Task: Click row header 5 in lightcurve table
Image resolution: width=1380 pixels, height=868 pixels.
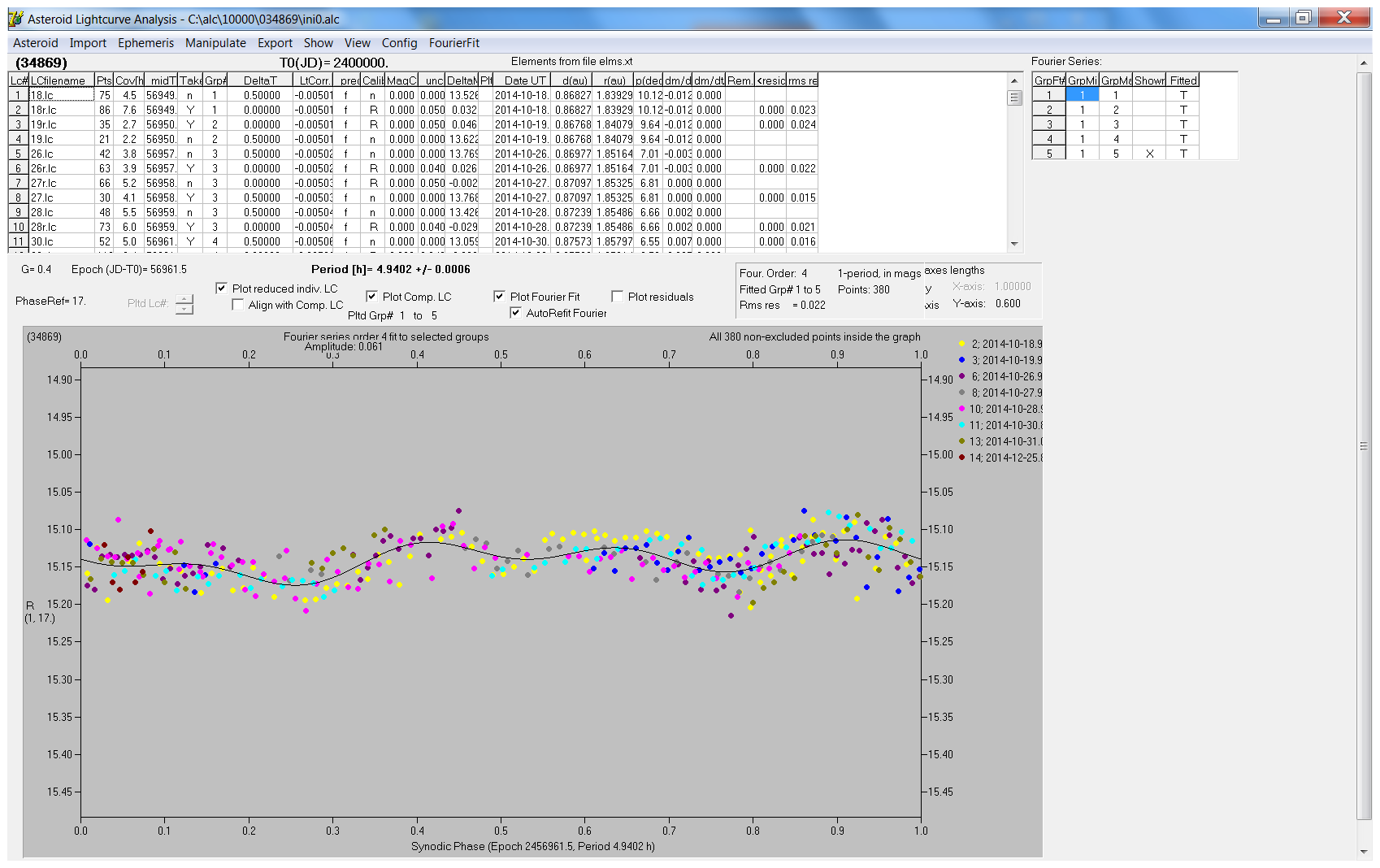Action: (x=19, y=154)
